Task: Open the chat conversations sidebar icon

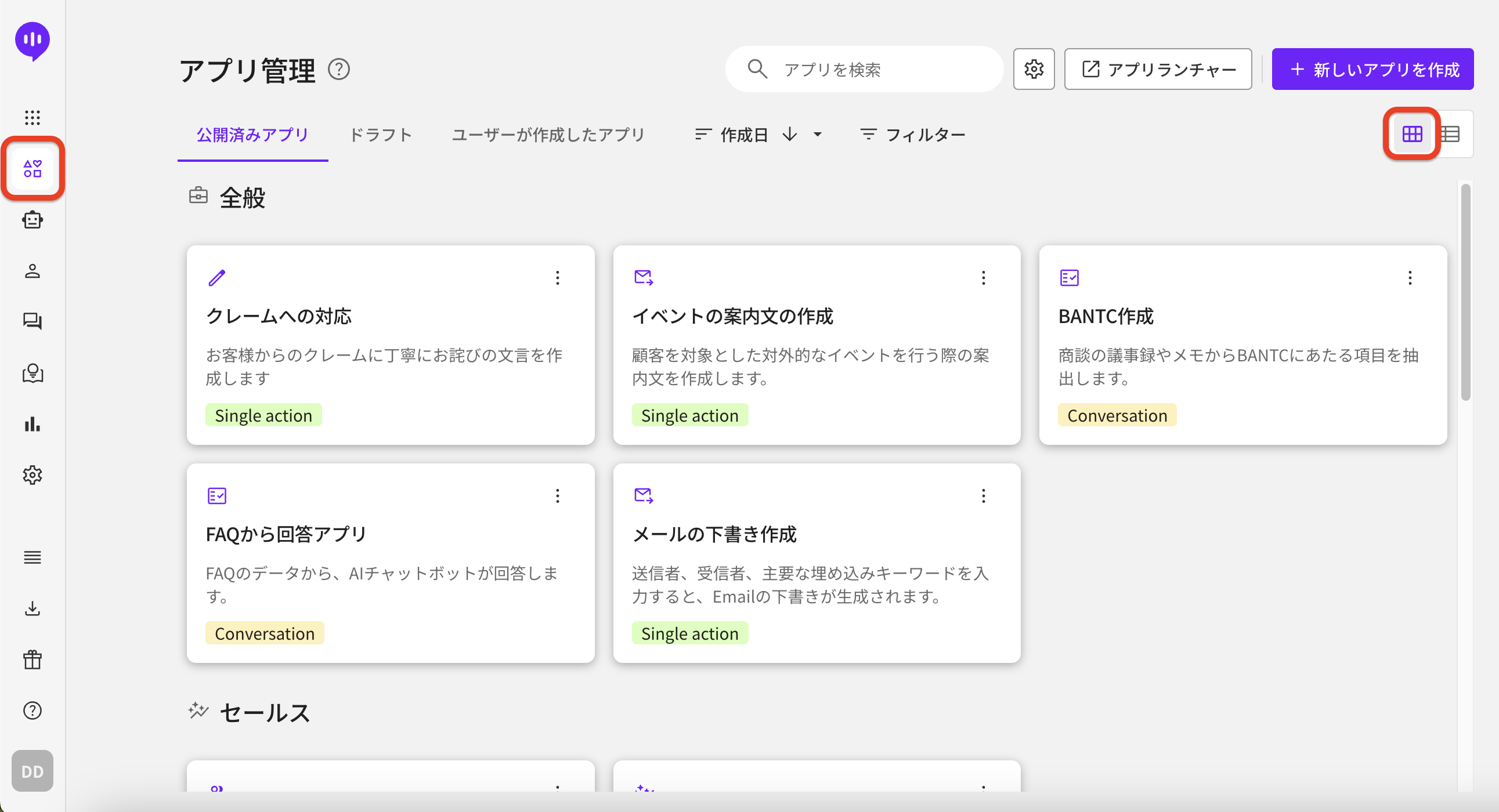Action: pos(32,321)
